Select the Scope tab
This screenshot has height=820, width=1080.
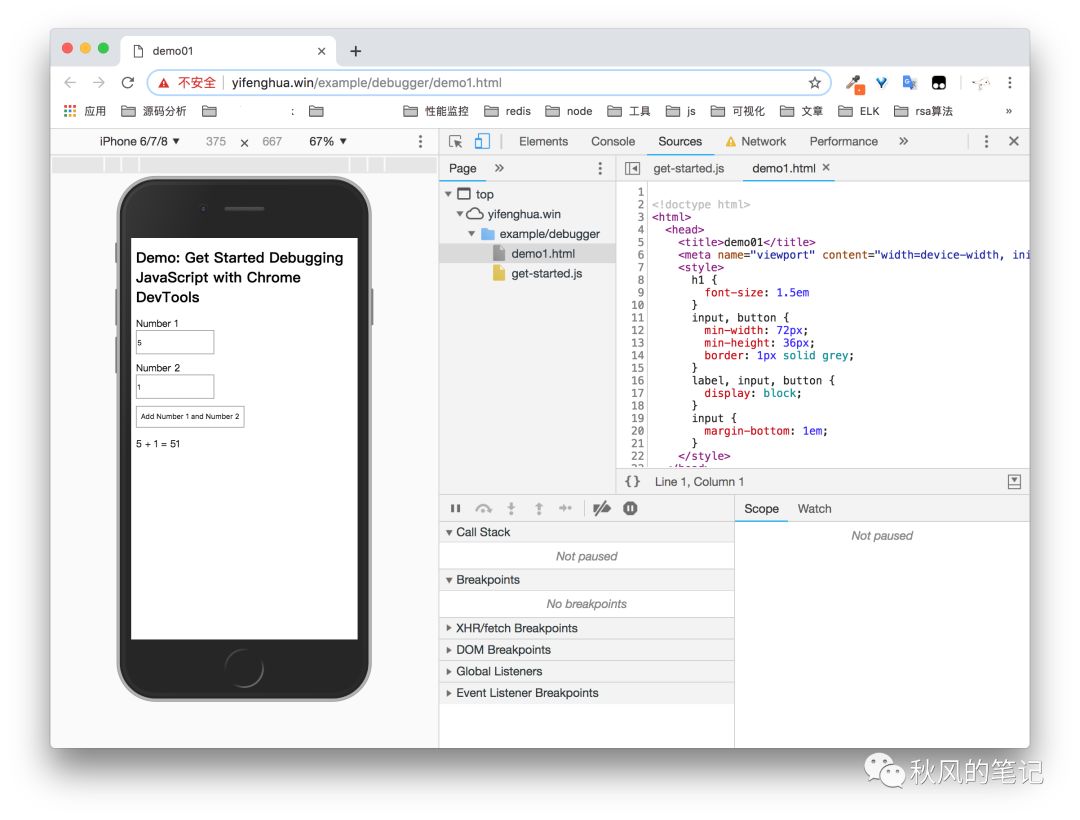coord(761,509)
